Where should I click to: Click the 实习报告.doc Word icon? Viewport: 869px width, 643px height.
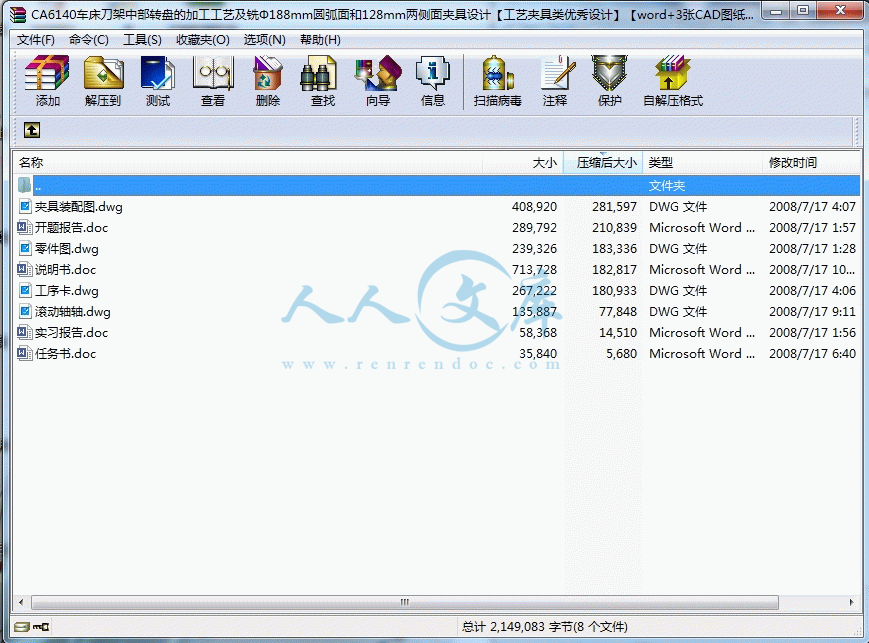coord(24,333)
